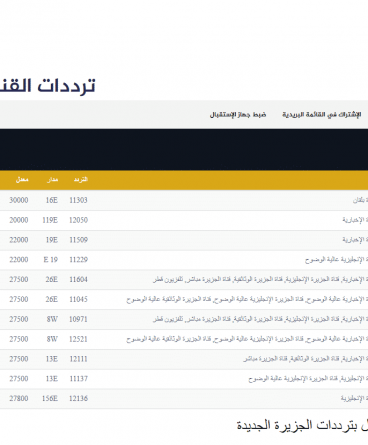The width and height of the screenshot is (368, 445).
Task: Open the ضبط جهاز الإستقبال menu item
Action: point(238,115)
